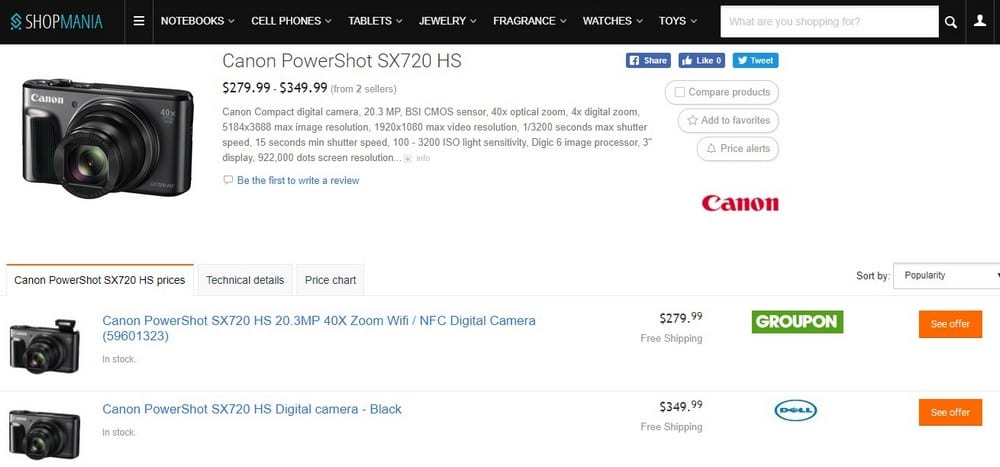Open the Sort by Popularity dropdown
1000x467 pixels.
946,276
